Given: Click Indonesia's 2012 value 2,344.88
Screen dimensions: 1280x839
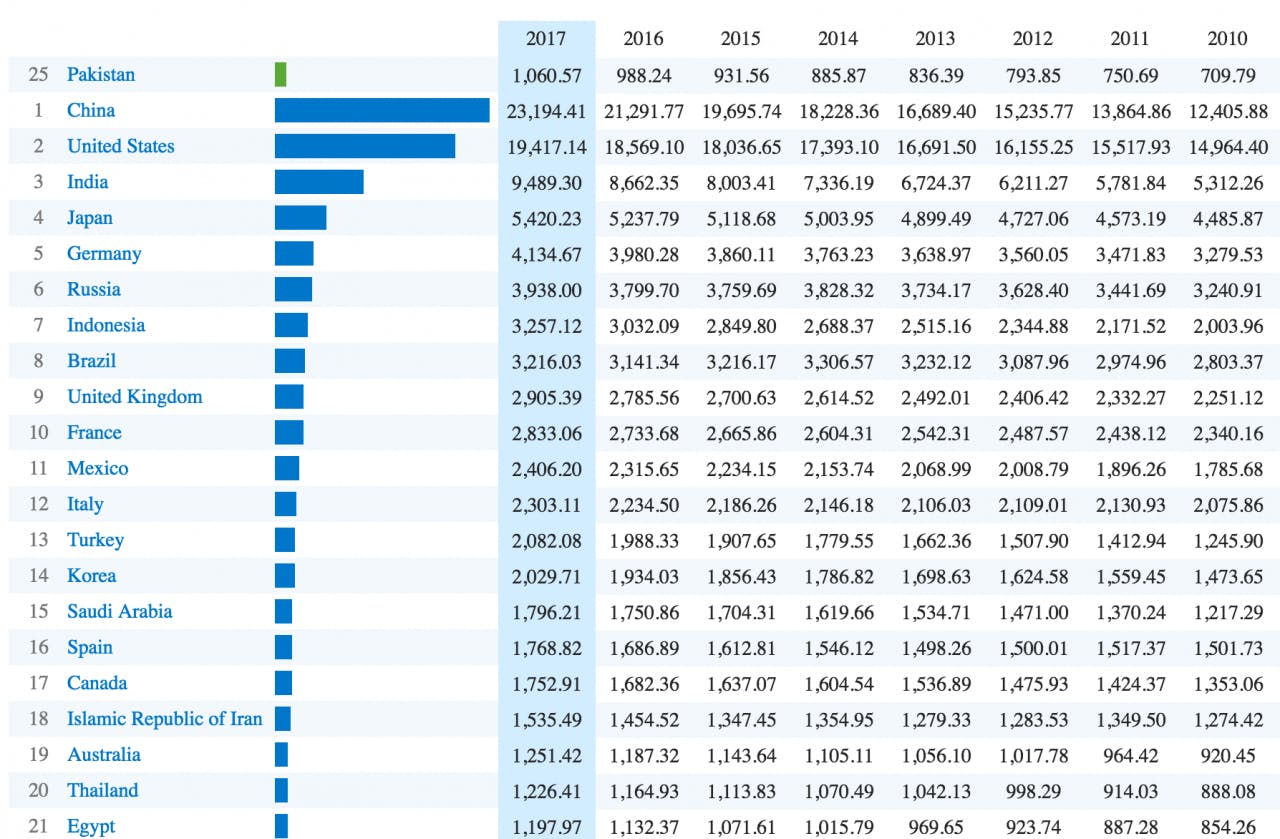Looking at the screenshot, I should (1033, 326).
